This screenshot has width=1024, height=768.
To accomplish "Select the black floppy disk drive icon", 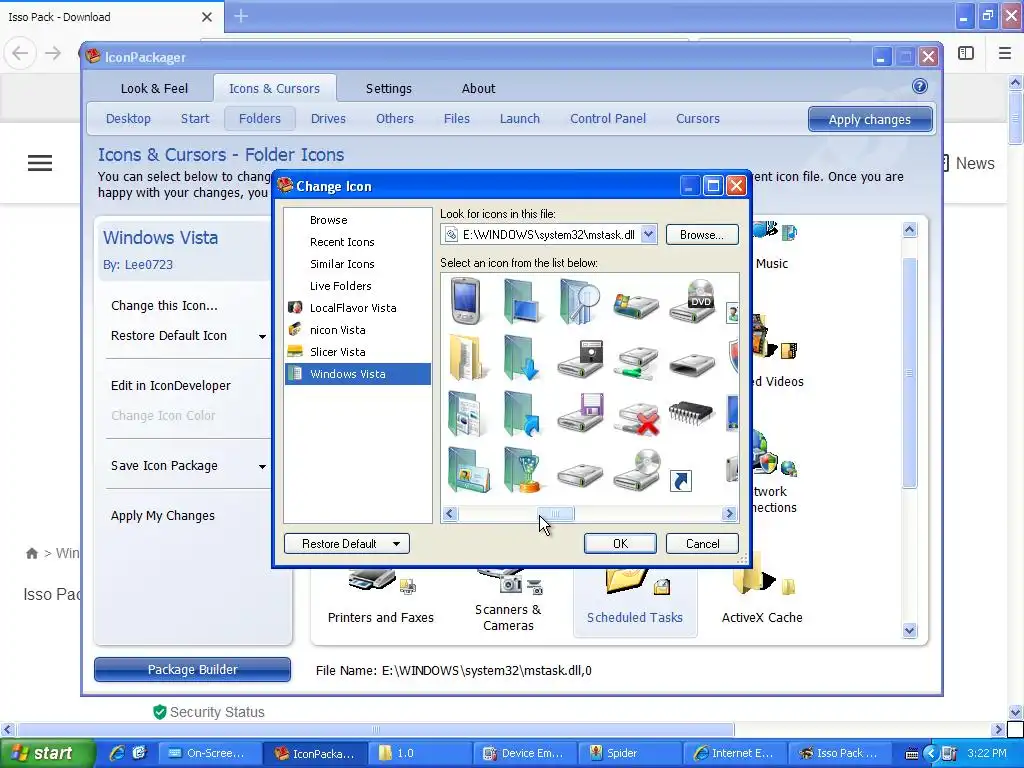I will (x=580, y=359).
